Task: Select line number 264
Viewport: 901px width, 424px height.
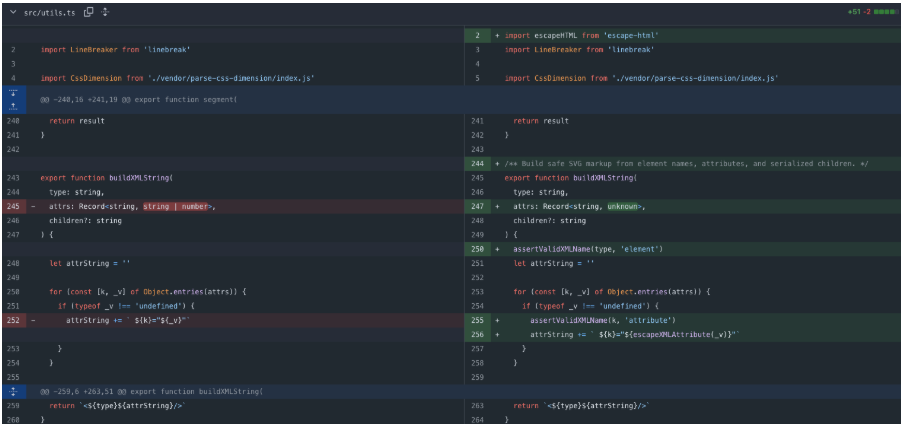Action: [478, 419]
